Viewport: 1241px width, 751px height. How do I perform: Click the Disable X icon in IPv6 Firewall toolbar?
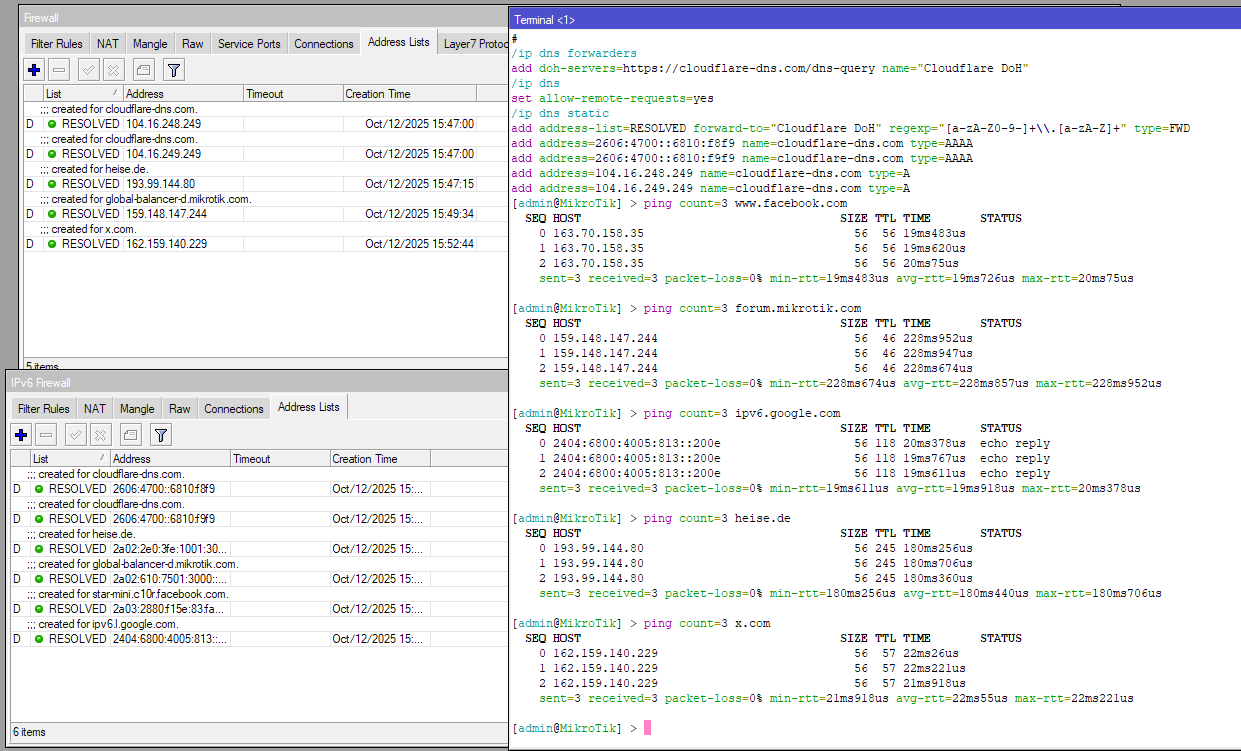100,435
